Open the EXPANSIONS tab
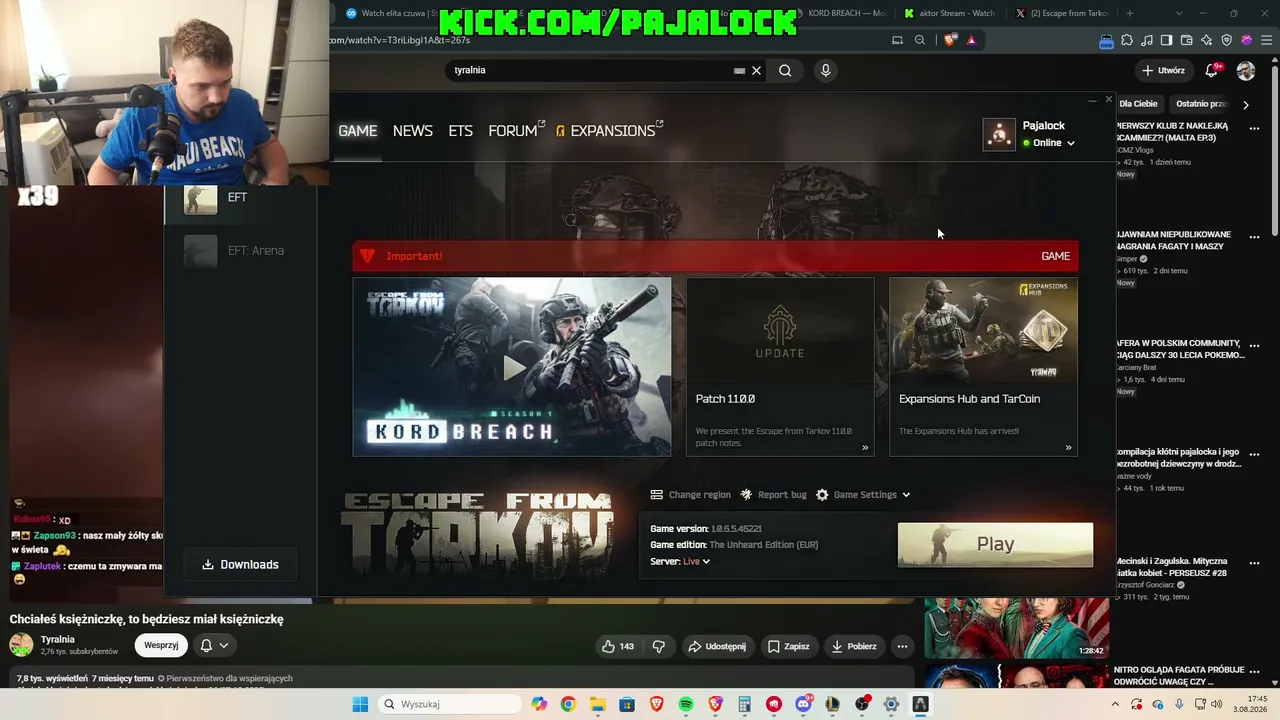The height and width of the screenshot is (720, 1280). pos(610,131)
